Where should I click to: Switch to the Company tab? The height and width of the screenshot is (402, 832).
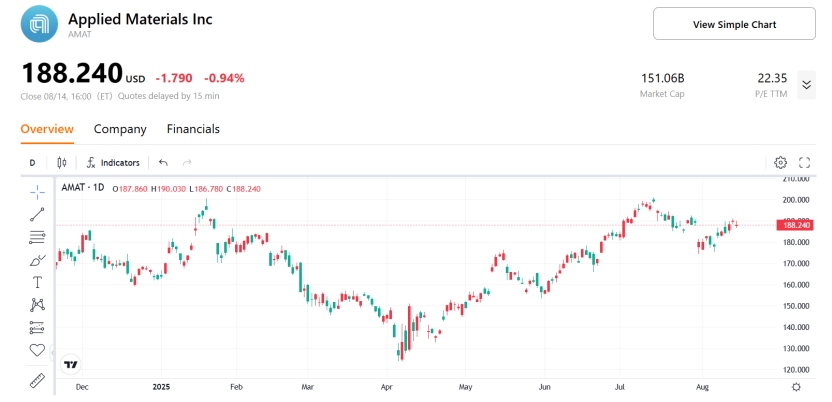(x=120, y=129)
